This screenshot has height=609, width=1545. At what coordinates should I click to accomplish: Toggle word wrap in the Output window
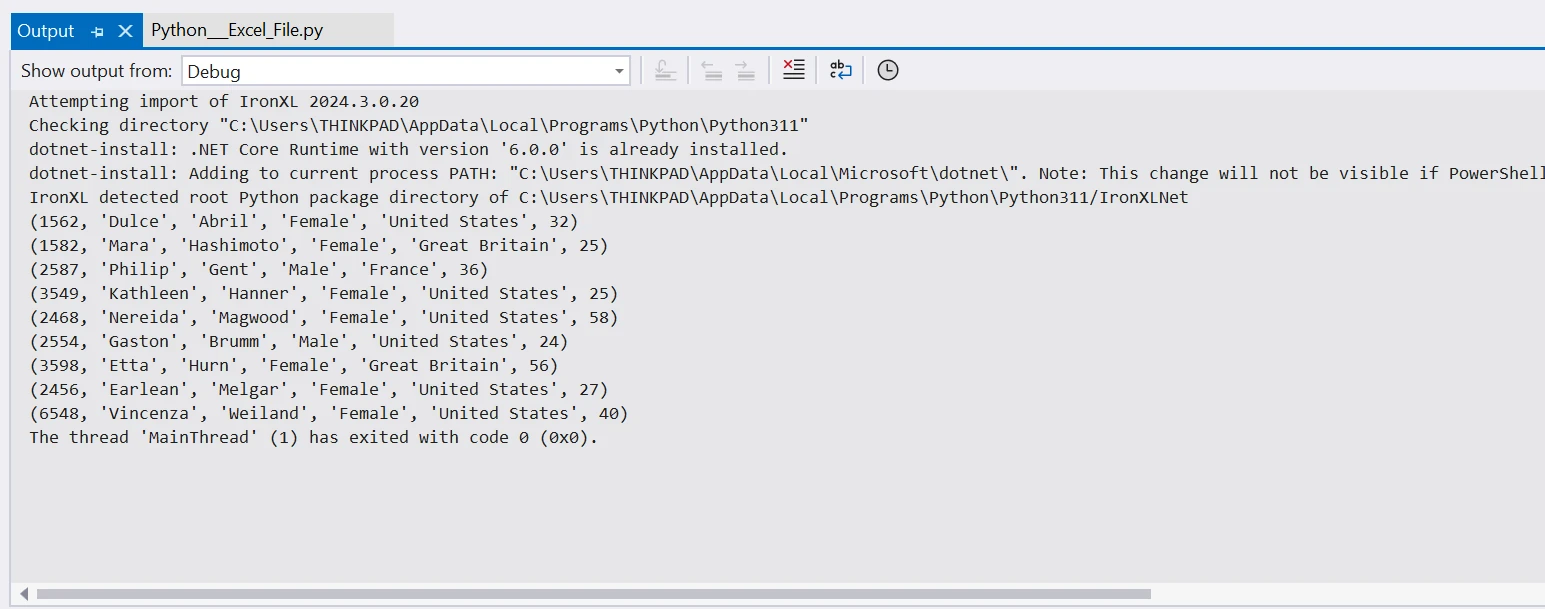pyautogui.click(x=840, y=70)
